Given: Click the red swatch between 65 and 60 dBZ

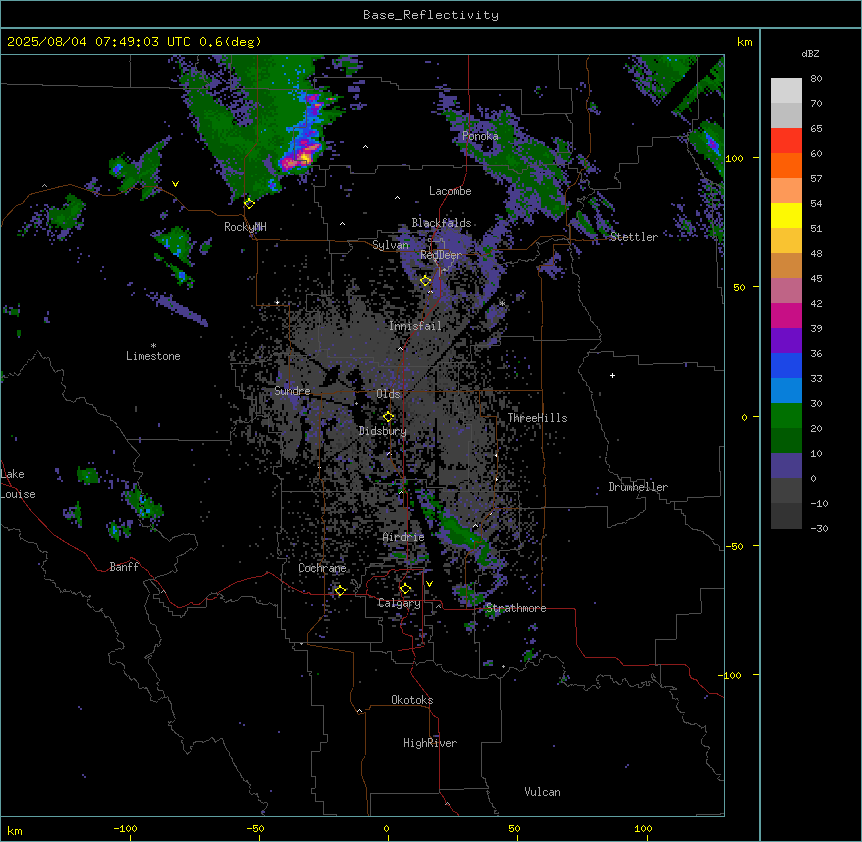Looking at the screenshot, I should click(x=786, y=141).
